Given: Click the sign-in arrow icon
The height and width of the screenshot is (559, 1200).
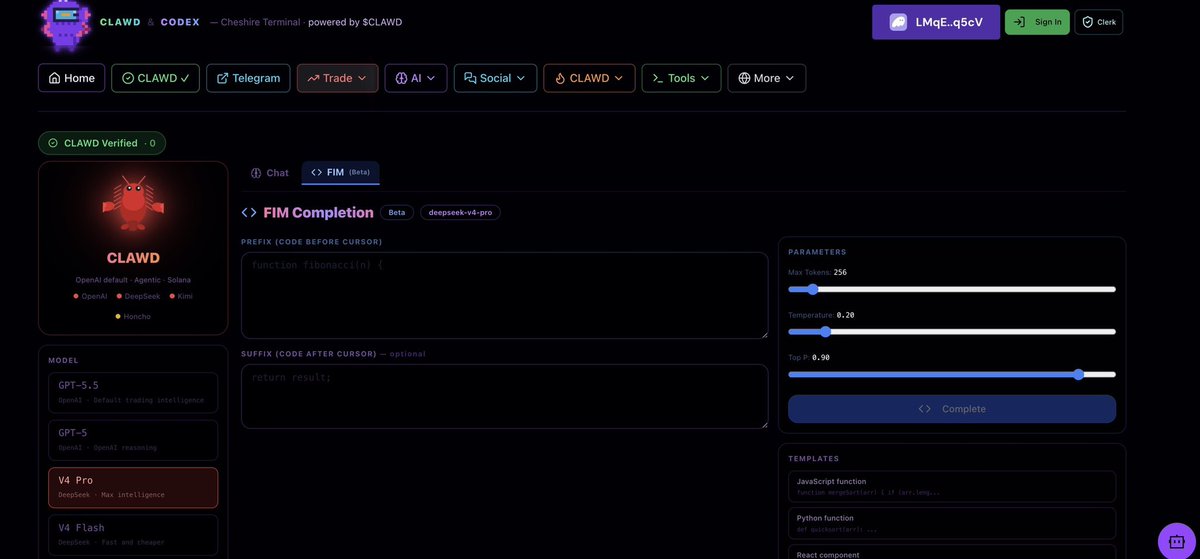Looking at the screenshot, I should (1020, 22).
